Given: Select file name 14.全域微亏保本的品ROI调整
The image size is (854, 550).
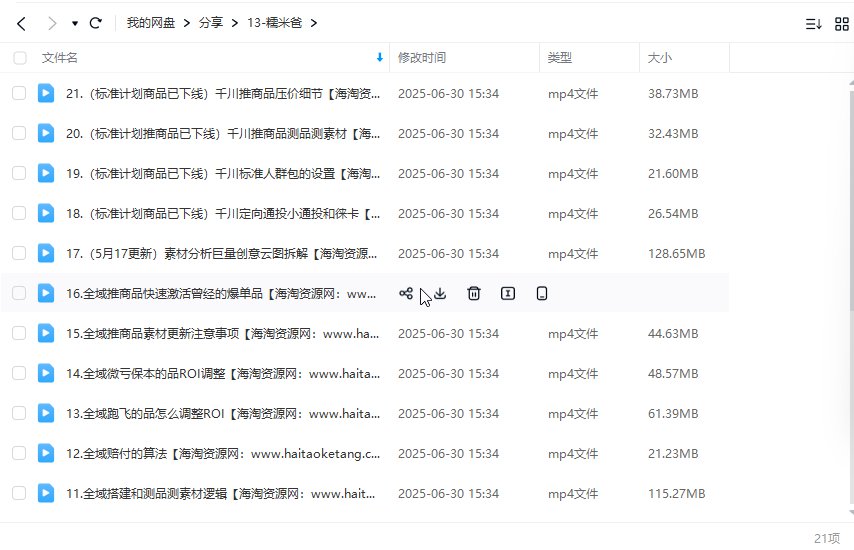Looking at the screenshot, I should tap(223, 374).
